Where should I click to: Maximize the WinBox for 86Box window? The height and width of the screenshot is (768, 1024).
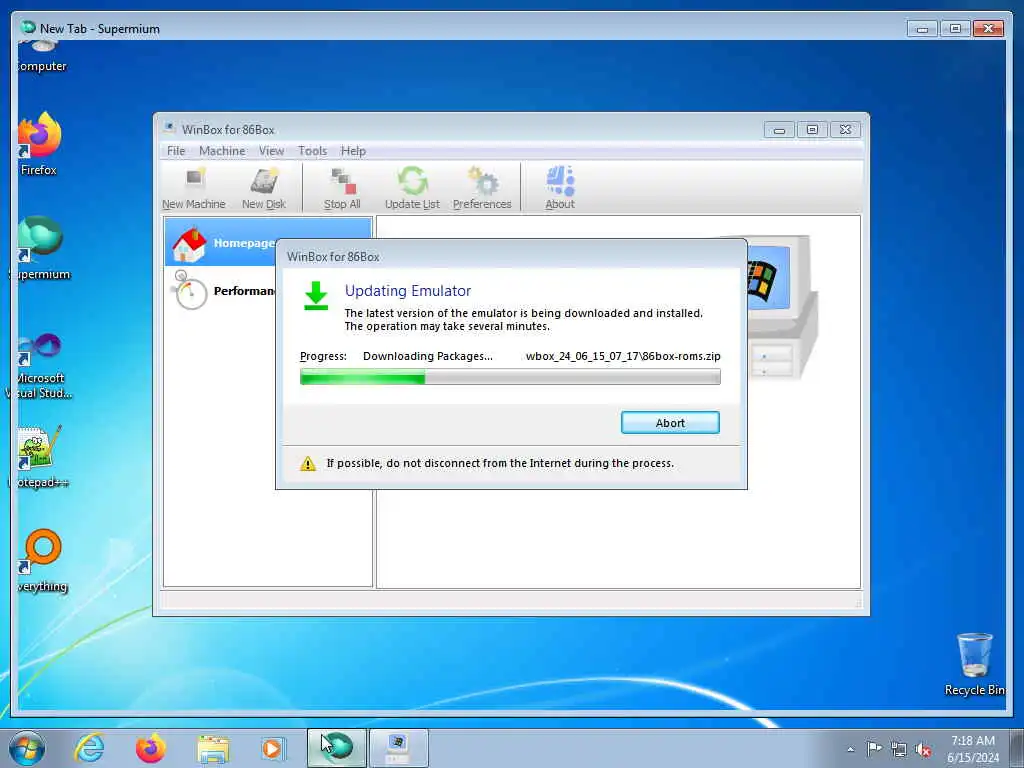click(x=812, y=130)
